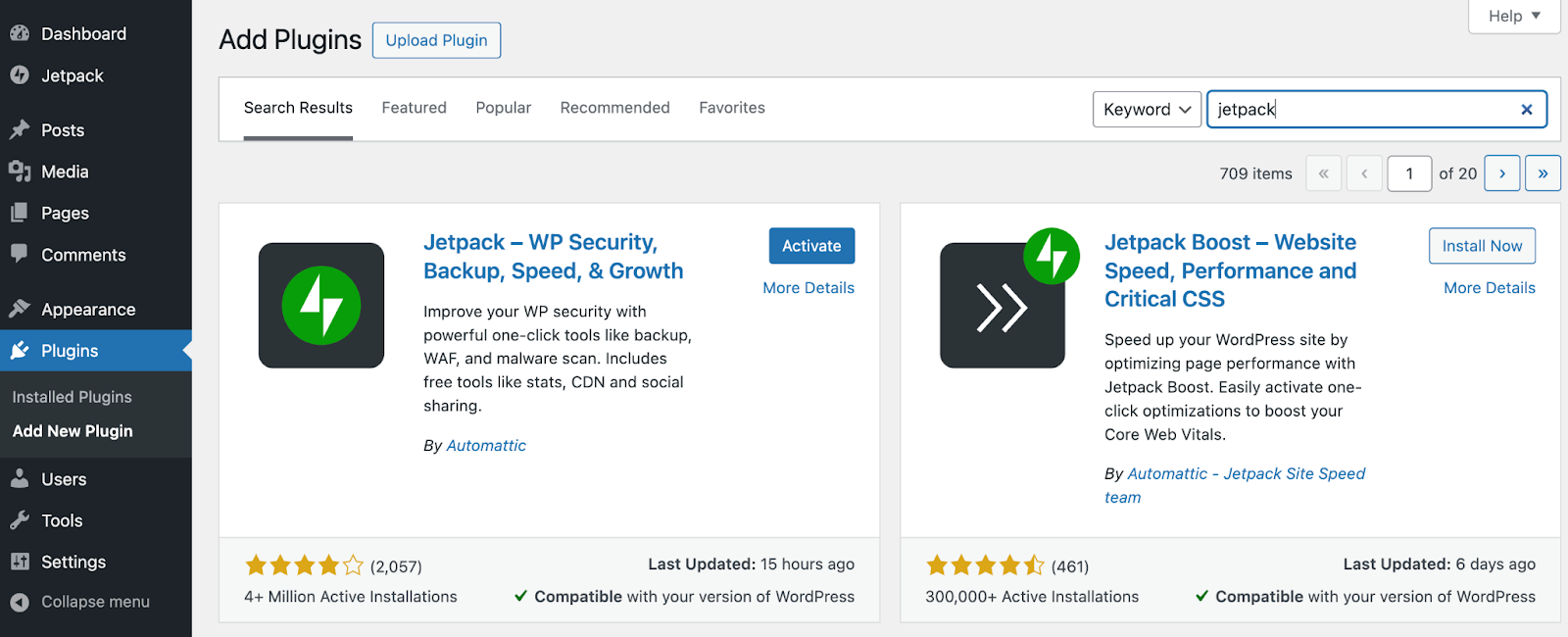Go to next page of results
Screen dimensions: 1568x637
click(x=1501, y=173)
